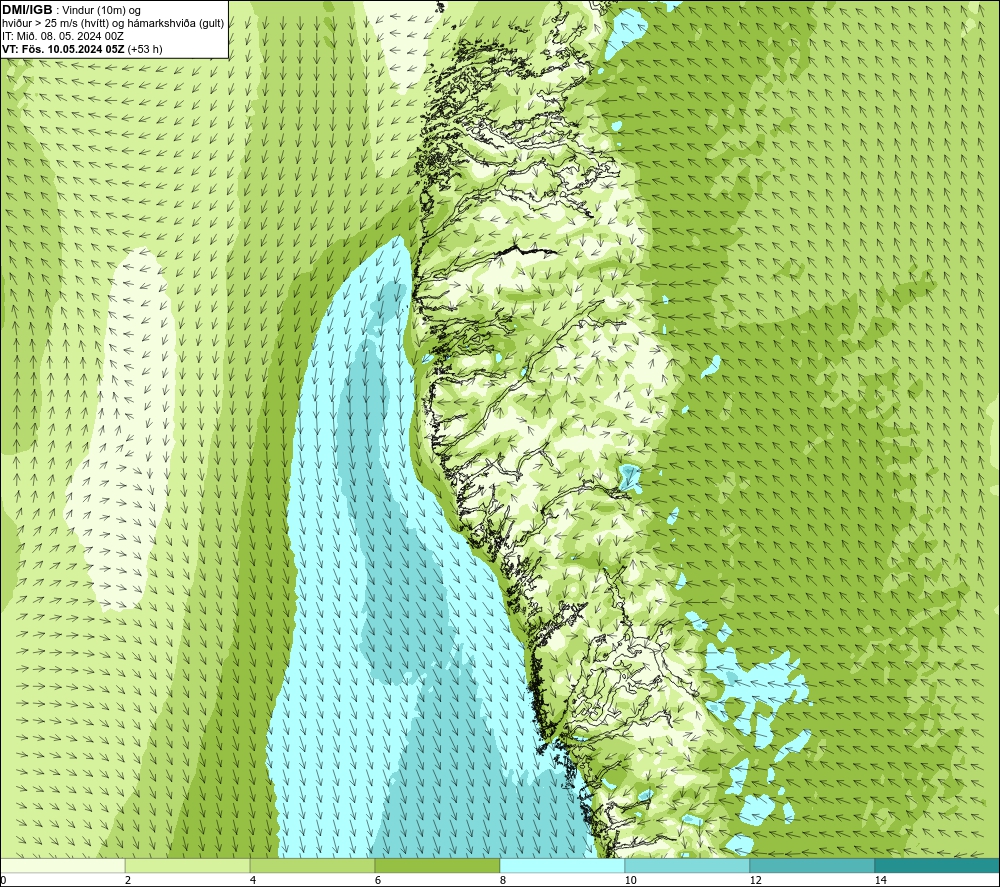Click the '8' label on color scale
1000x887 pixels.
pyautogui.click(x=503, y=880)
